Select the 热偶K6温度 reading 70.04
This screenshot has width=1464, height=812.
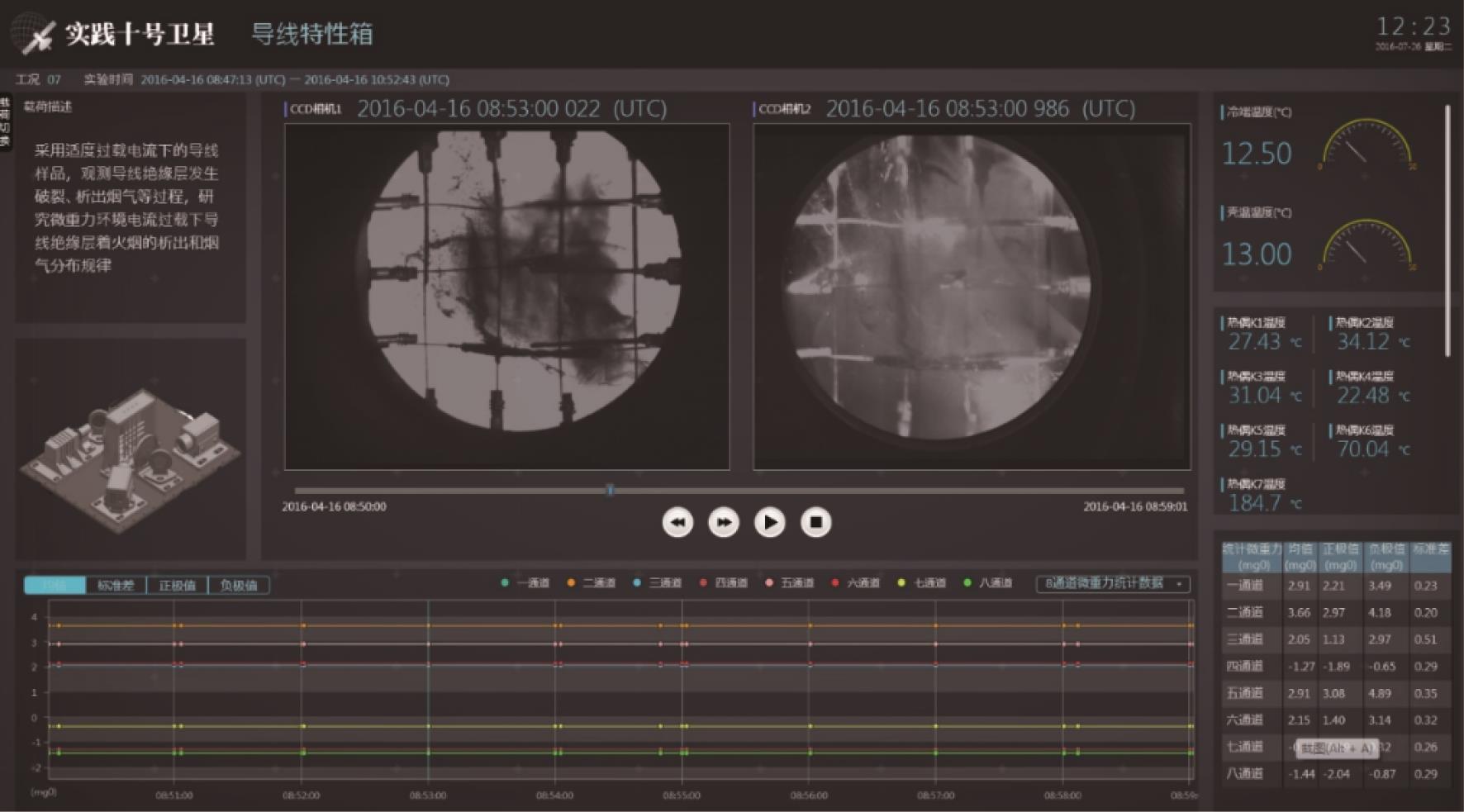click(x=1363, y=449)
